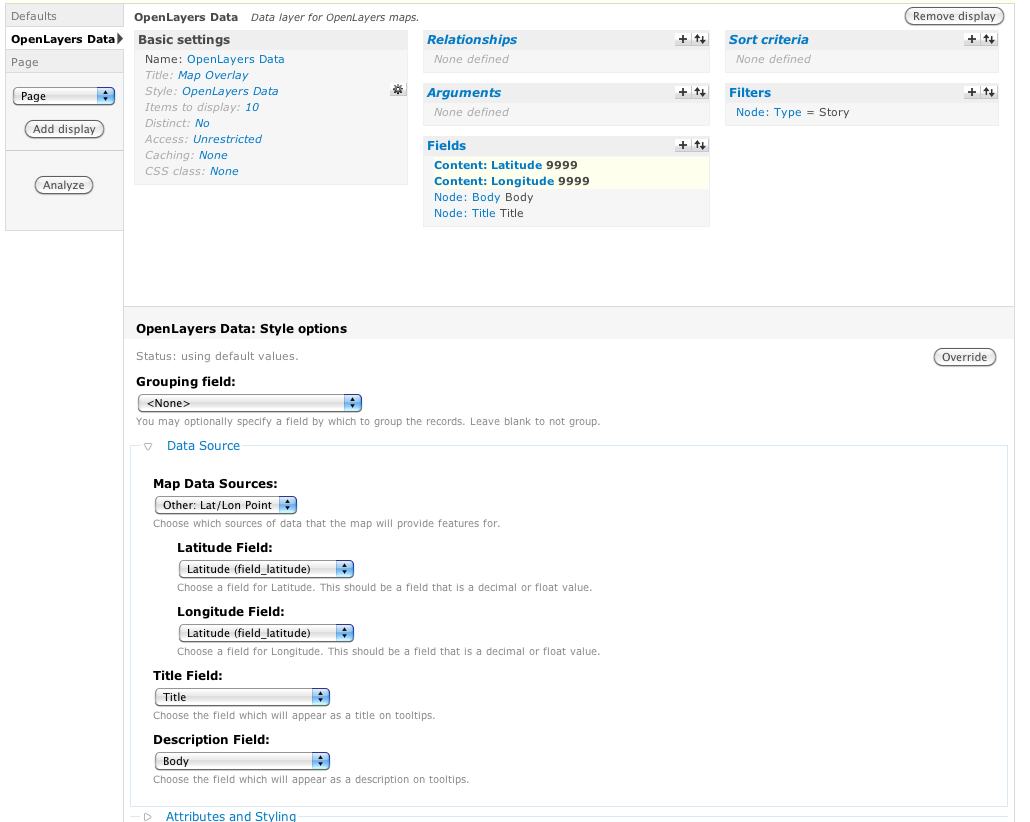1030x822 pixels.
Task: Click the Attributes and Styling legend link
Action: pyautogui.click(x=231, y=815)
